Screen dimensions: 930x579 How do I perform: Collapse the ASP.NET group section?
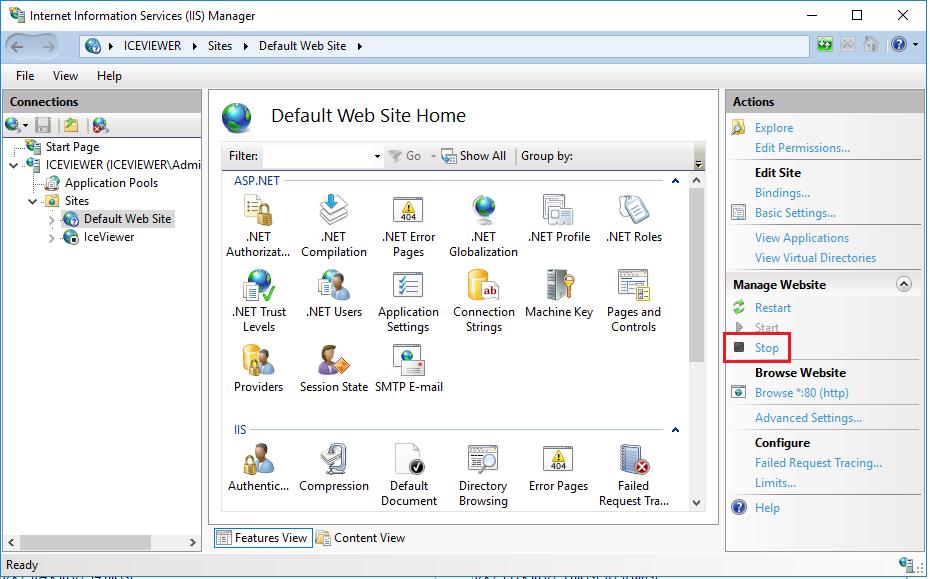(675, 181)
